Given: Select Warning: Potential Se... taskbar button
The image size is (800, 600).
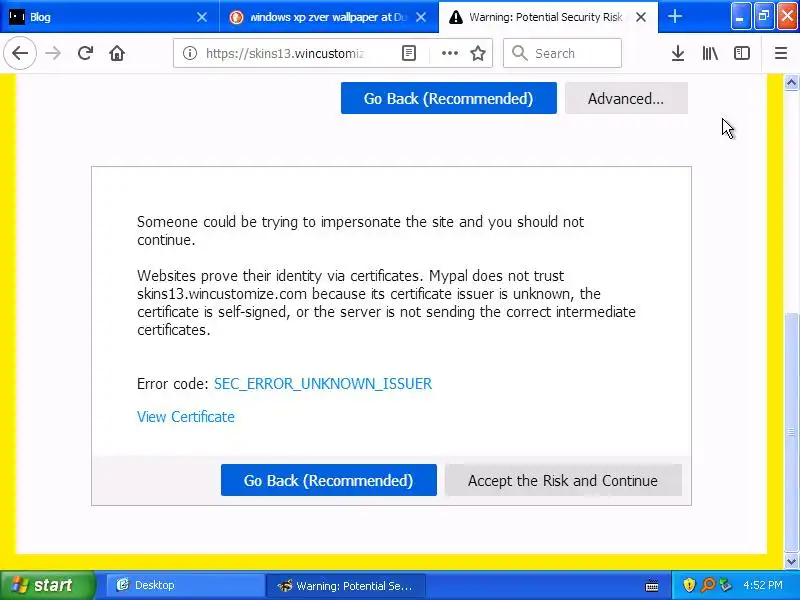Looking at the screenshot, I should (345, 585).
